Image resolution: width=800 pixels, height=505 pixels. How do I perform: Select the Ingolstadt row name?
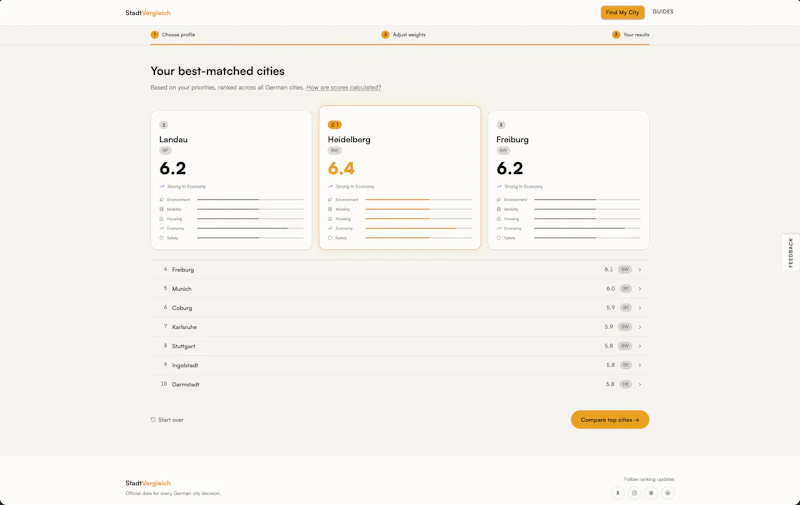(x=185, y=365)
